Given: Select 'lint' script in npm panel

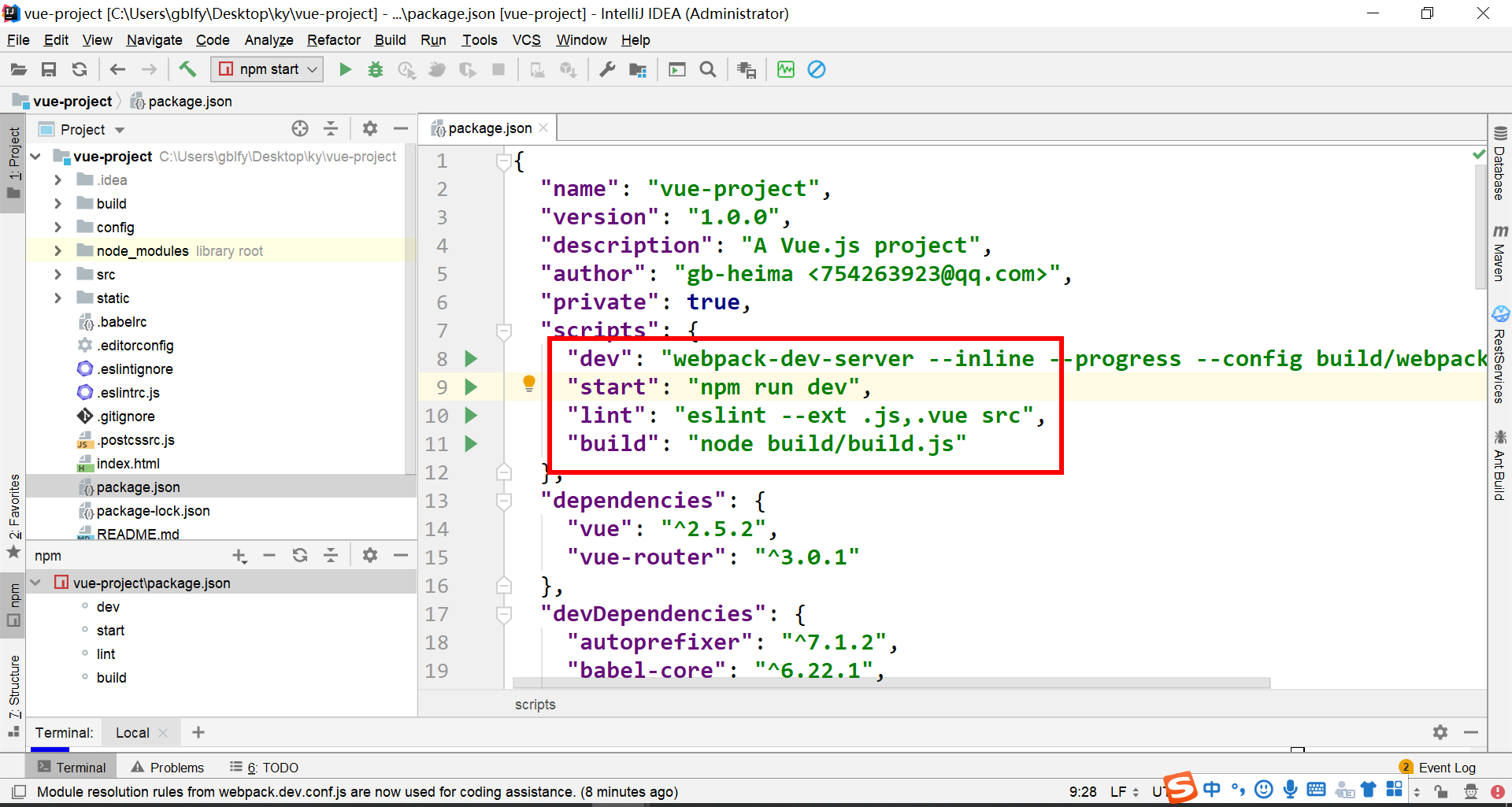Looking at the screenshot, I should [x=106, y=654].
